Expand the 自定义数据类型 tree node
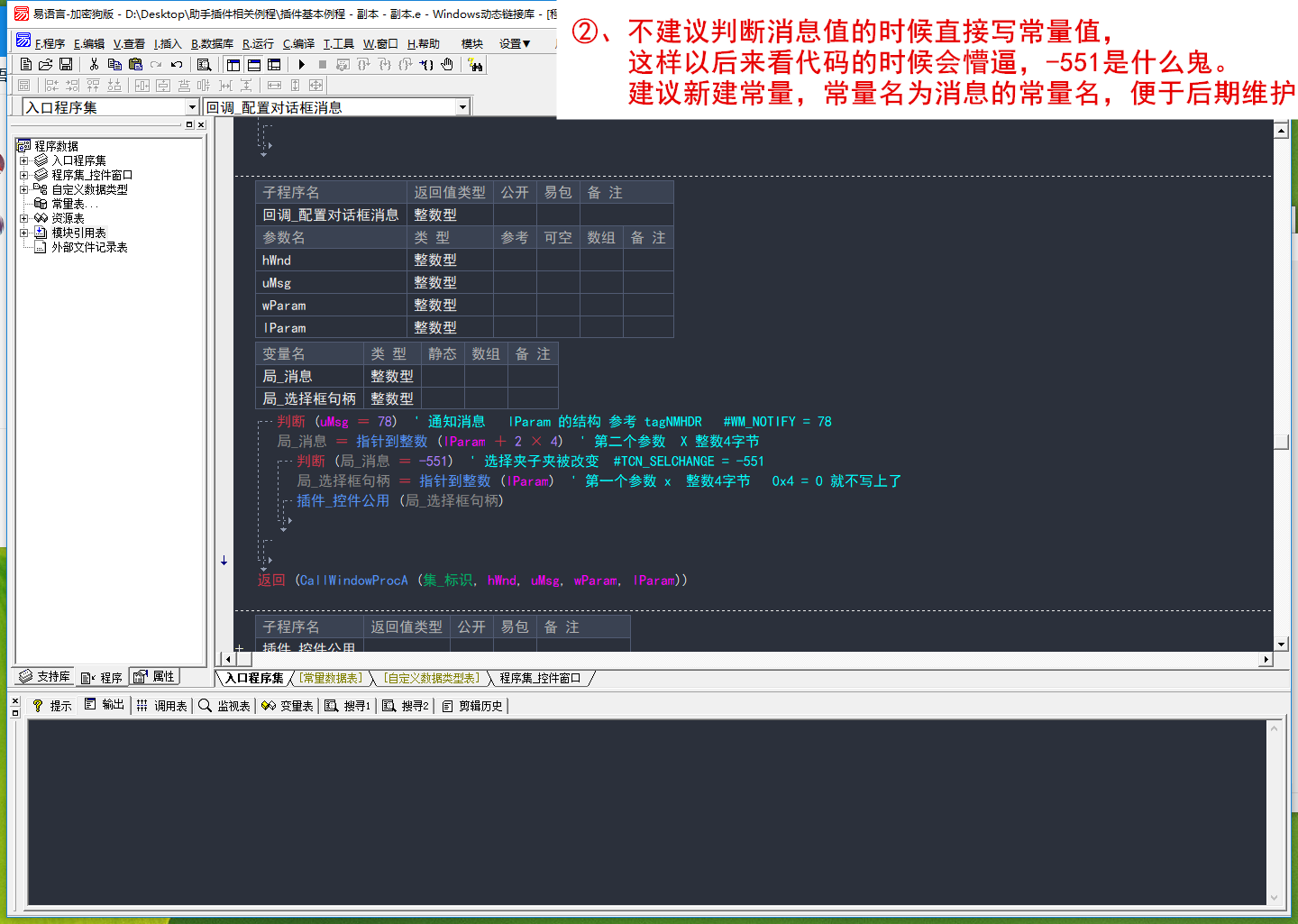Viewport: 1298px width, 924px height. [24, 189]
